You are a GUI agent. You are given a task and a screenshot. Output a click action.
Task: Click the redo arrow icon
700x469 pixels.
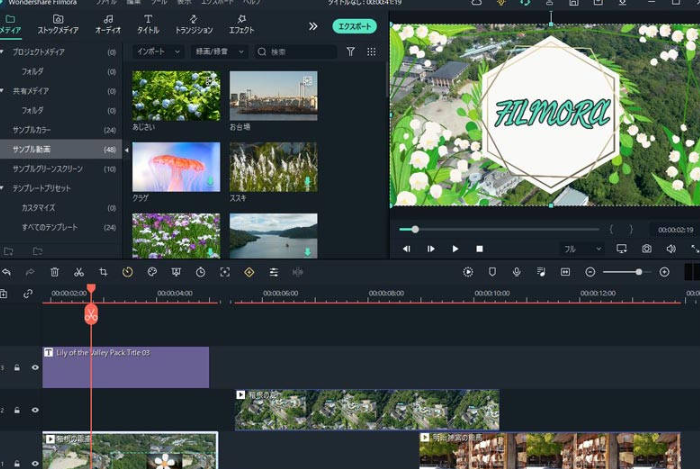click(30, 272)
